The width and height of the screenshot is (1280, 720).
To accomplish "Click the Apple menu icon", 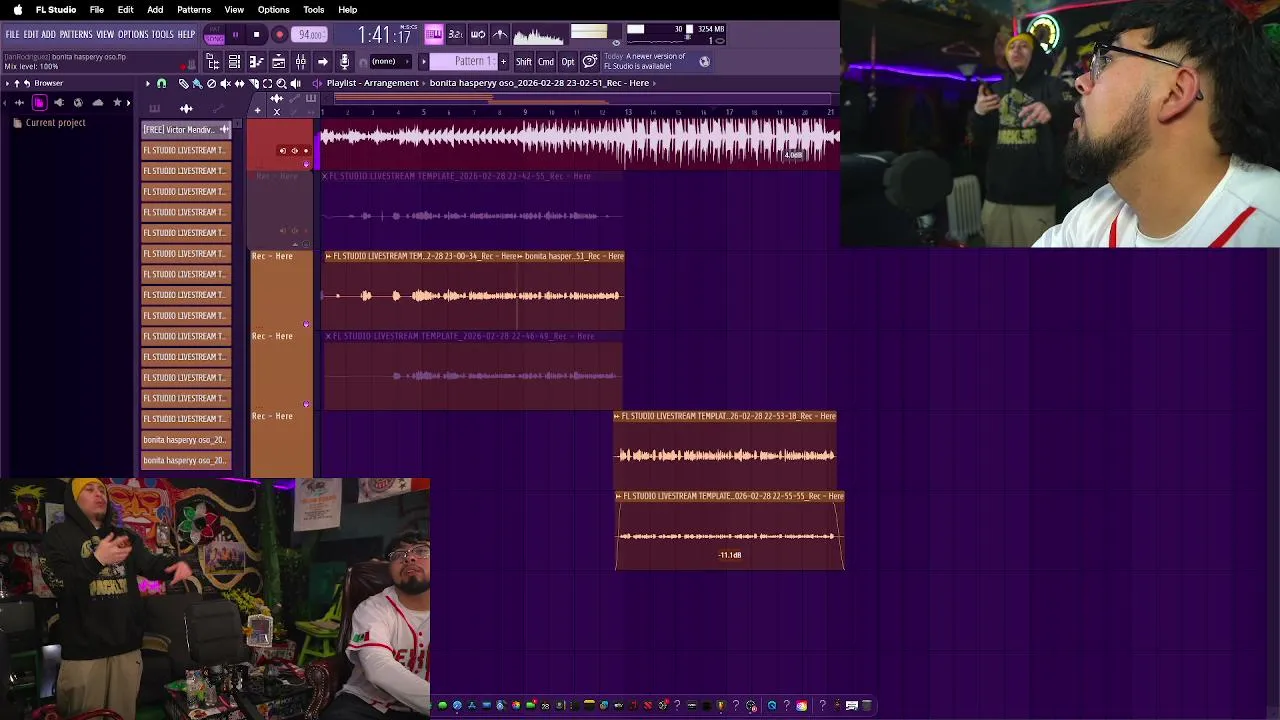I will 17,10.
